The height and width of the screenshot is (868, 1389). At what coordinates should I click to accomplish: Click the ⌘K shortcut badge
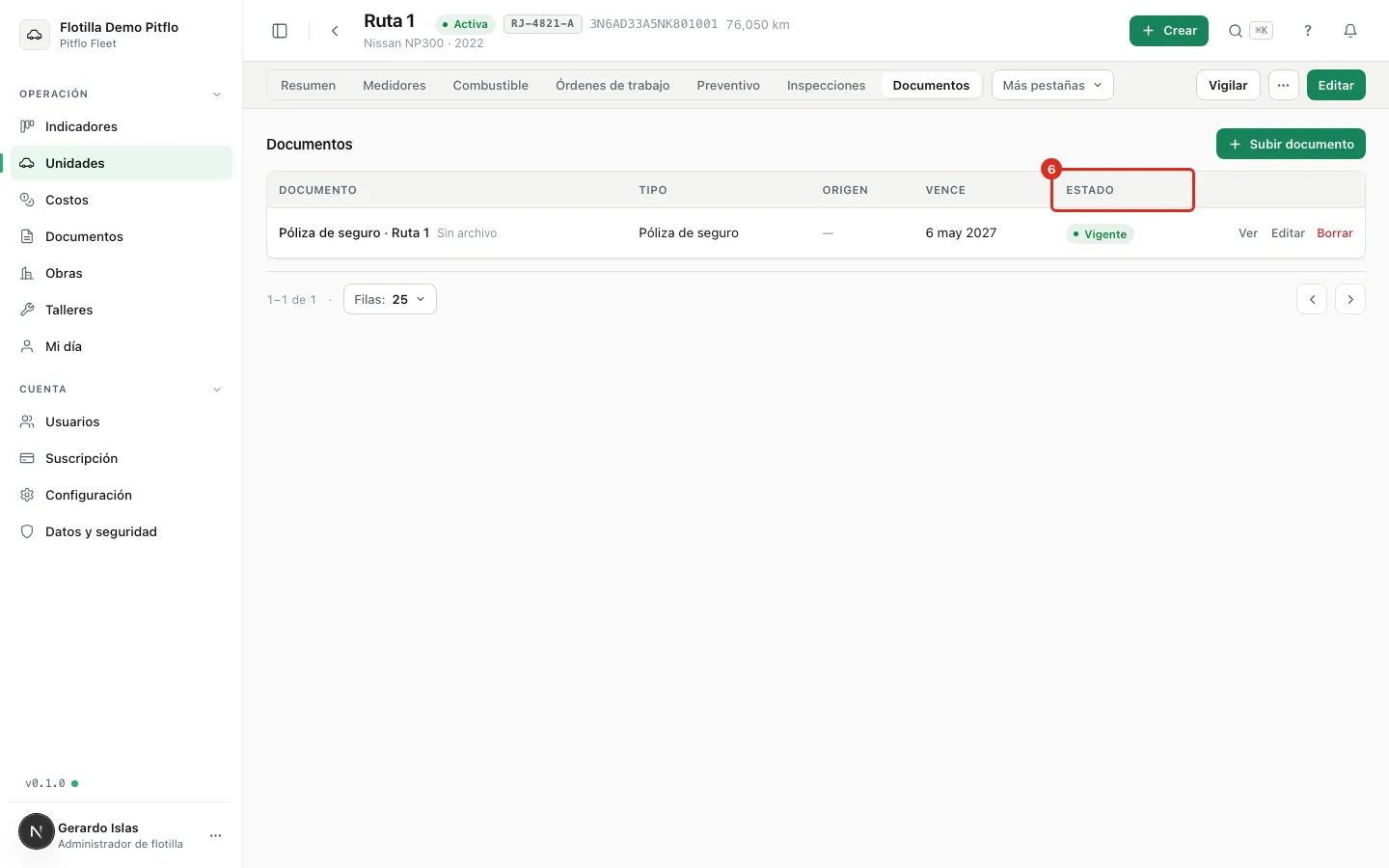pos(1261,31)
